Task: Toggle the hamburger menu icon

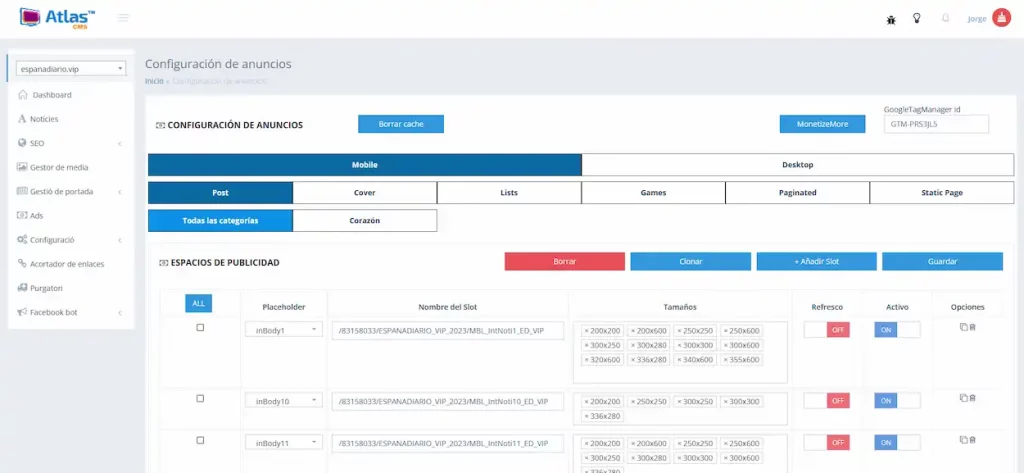Action: 123,18
